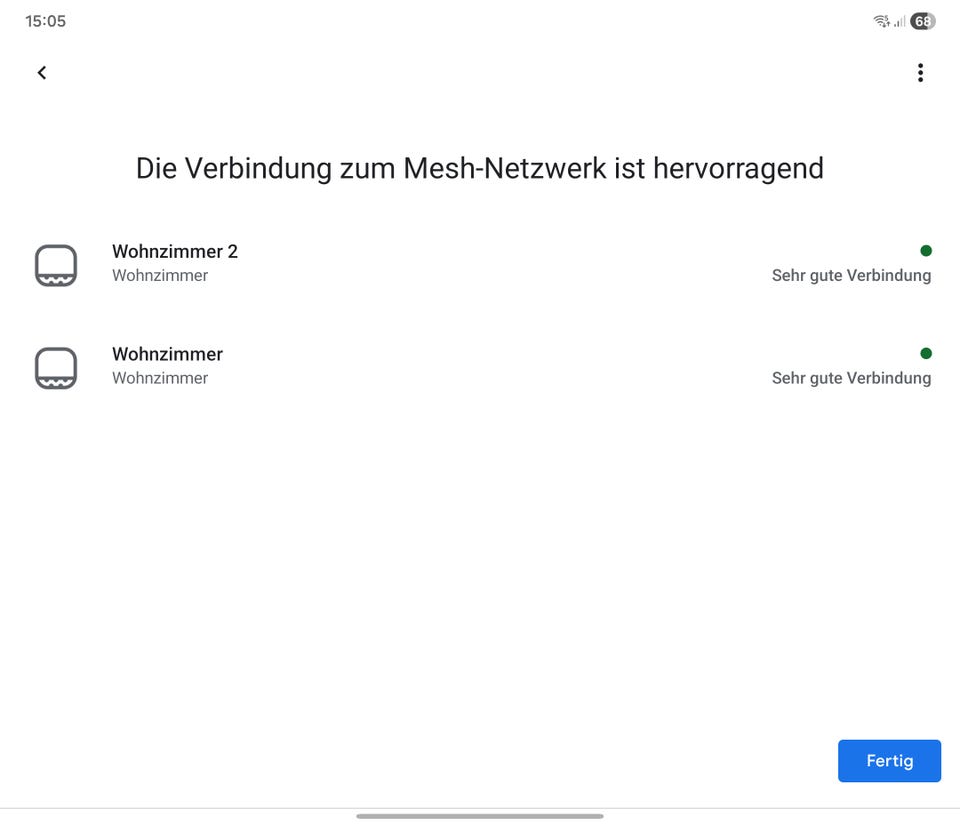Screen dimensions: 960x825
Task: Tap the bottom navigation gesture bar
Action: [480, 816]
